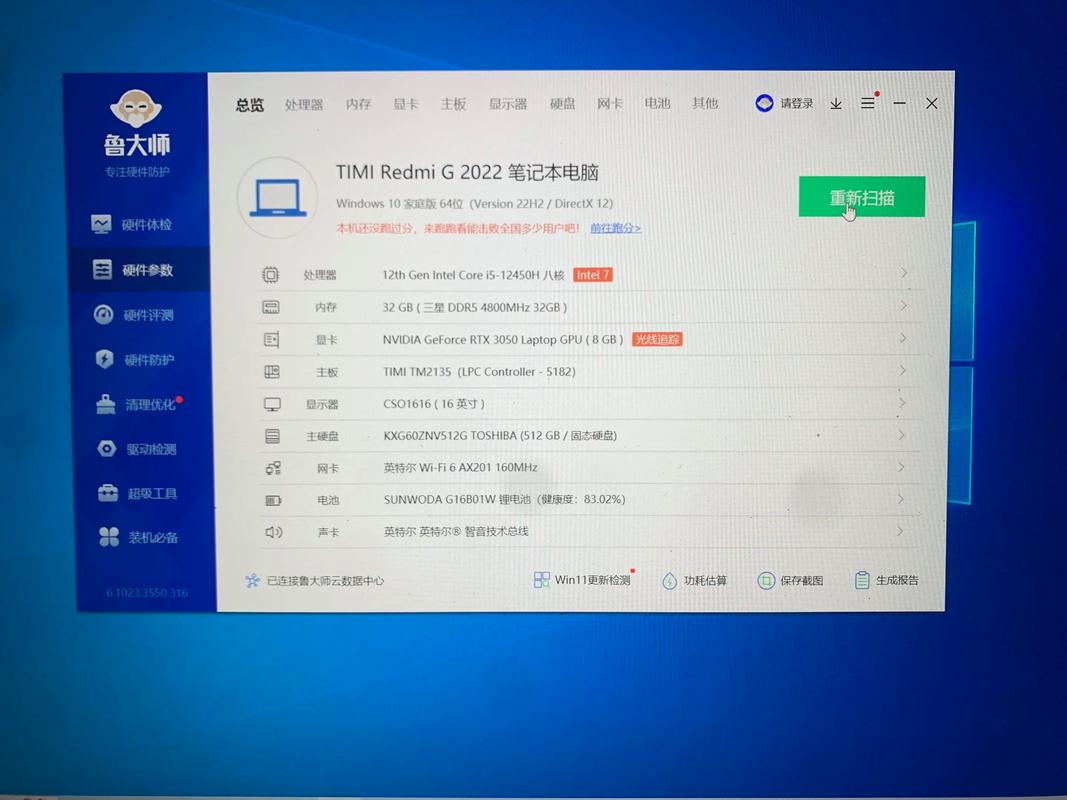This screenshot has height=800, width=1067.
Task: Switch to the 显卡 graphics tab
Action: click(405, 104)
